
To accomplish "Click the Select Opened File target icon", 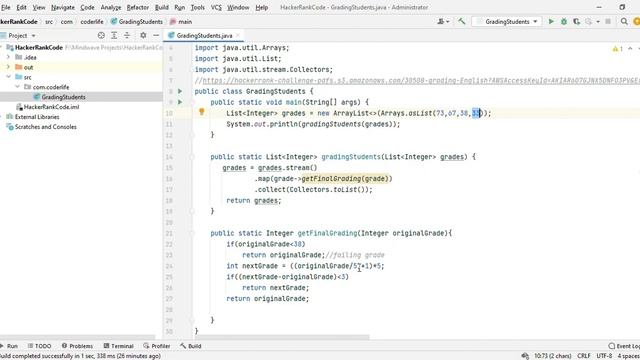I will pyautogui.click(x=101, y=36).
